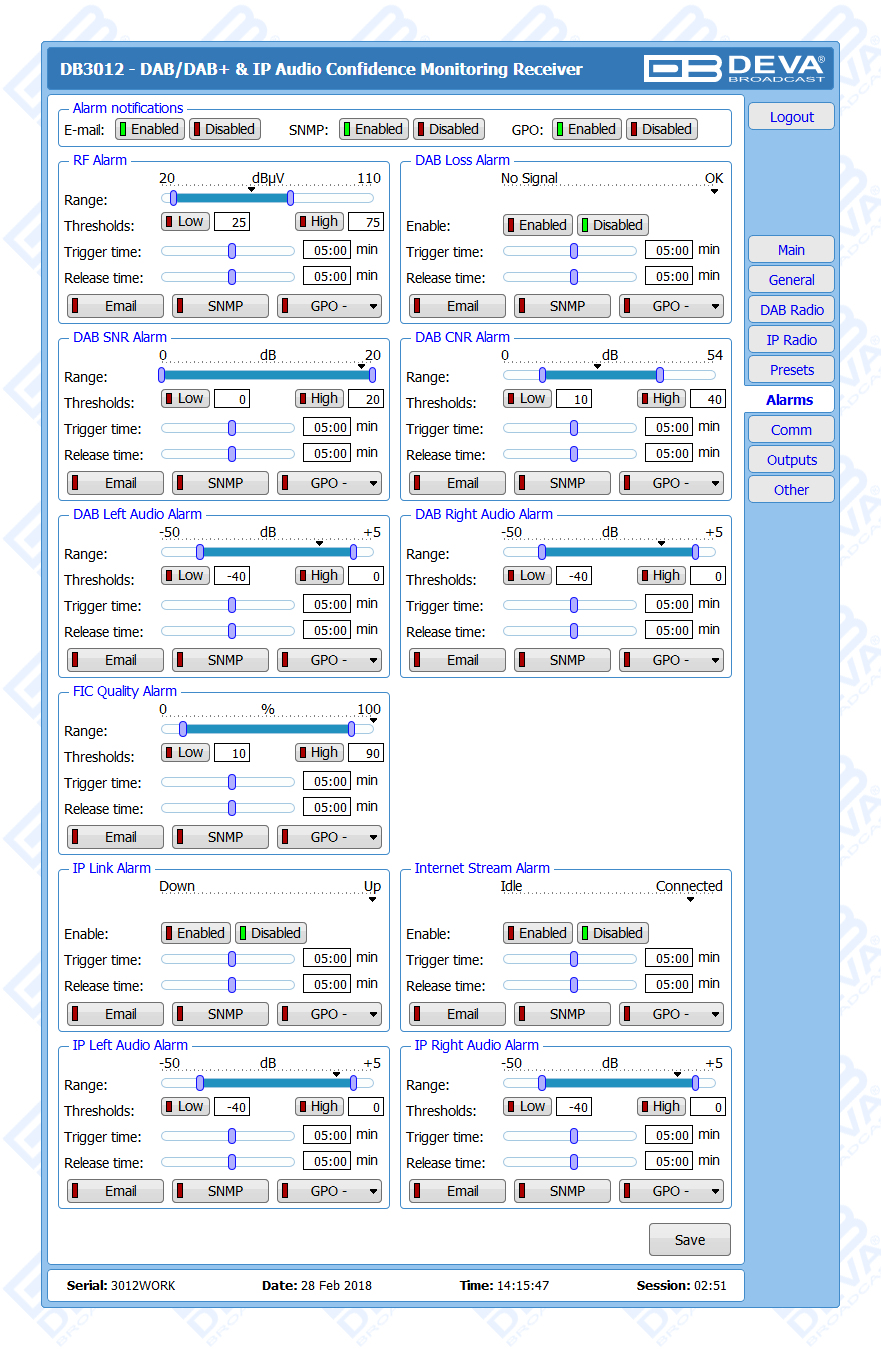
Task: Toggle Email notification in IP Link Alarm
Action: click(x=115, y=1014)
